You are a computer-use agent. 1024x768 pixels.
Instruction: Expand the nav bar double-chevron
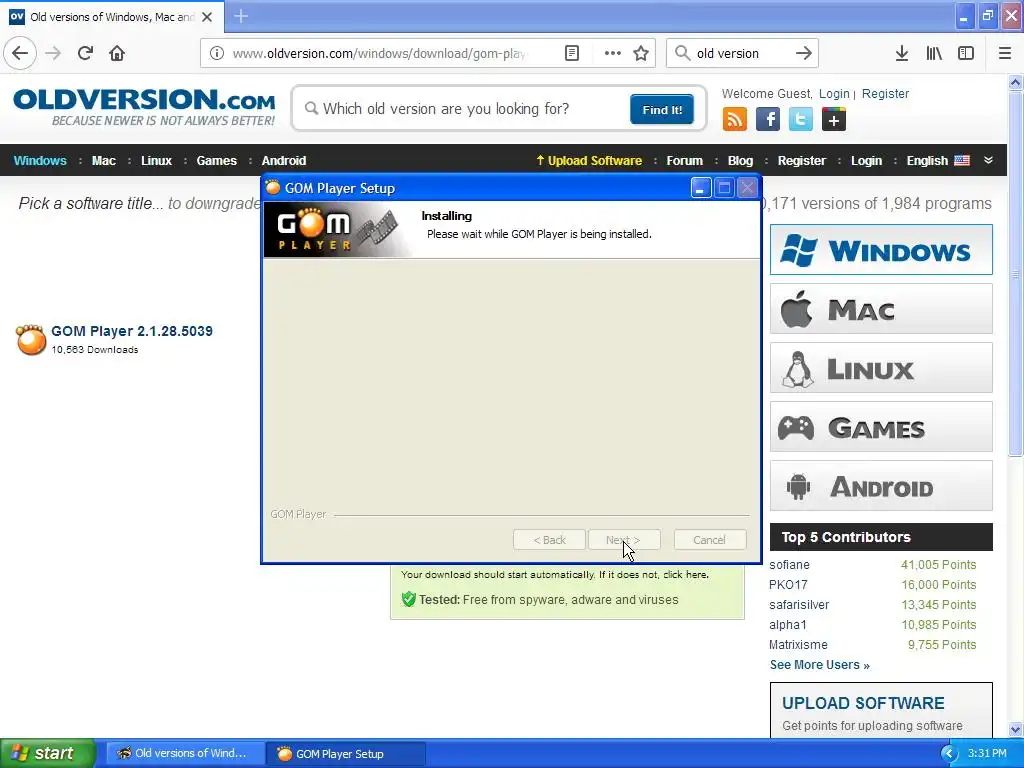tap(988, 160)
